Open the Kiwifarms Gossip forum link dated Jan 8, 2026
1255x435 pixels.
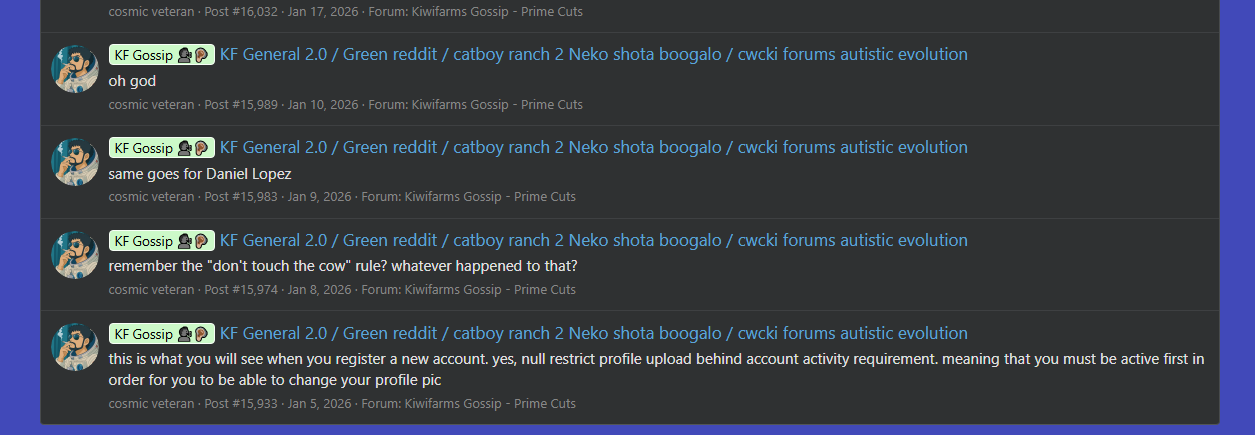pos(504,290)
